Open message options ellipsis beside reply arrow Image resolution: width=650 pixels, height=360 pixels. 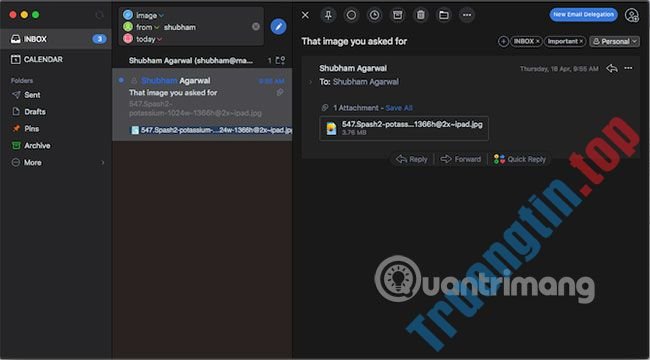tap(628, 68)
